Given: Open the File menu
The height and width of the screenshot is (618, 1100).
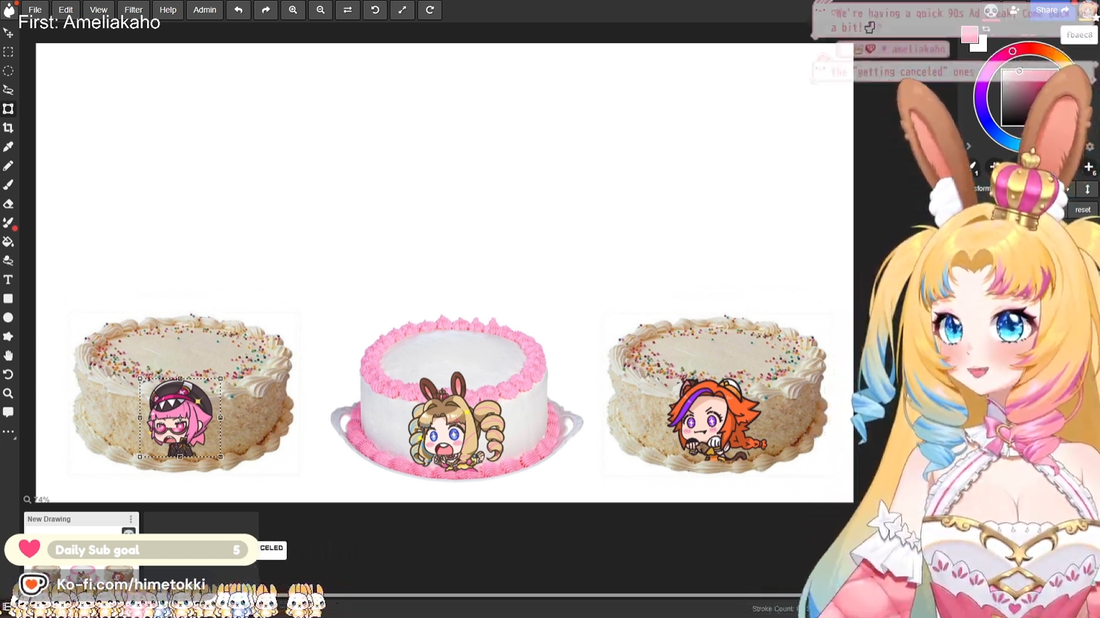Looking at the screenshot, I should (35, 10).
